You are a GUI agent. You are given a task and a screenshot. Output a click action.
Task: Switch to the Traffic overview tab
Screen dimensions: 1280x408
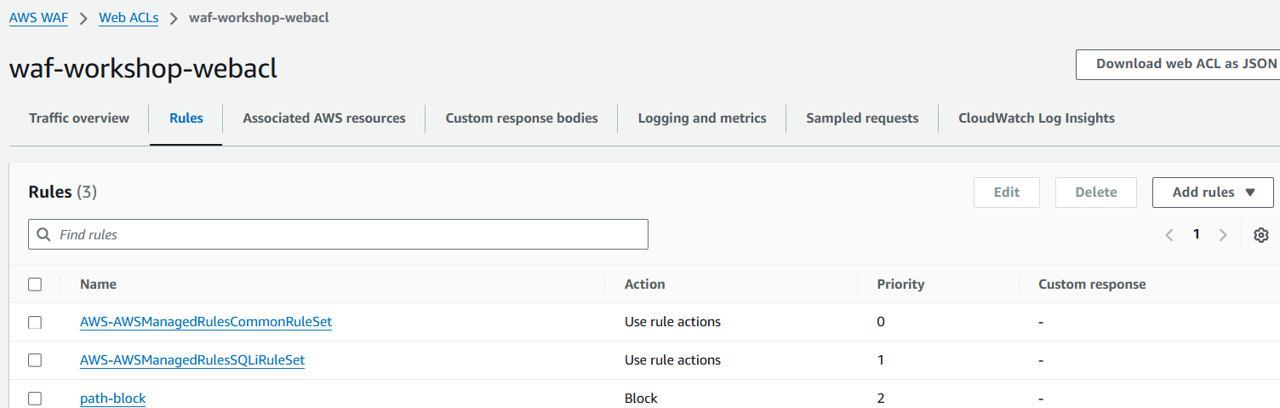tap(79, 118)
